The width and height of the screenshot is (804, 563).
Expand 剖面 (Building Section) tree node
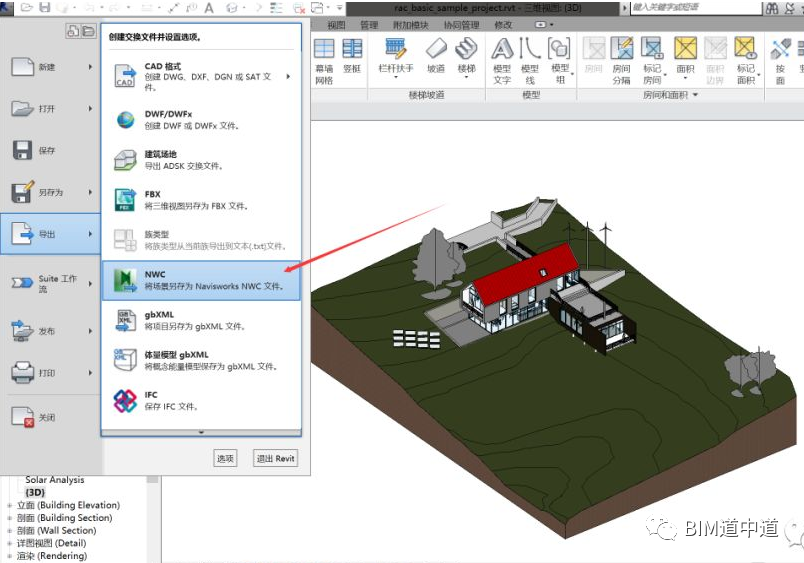click(9, 518)
